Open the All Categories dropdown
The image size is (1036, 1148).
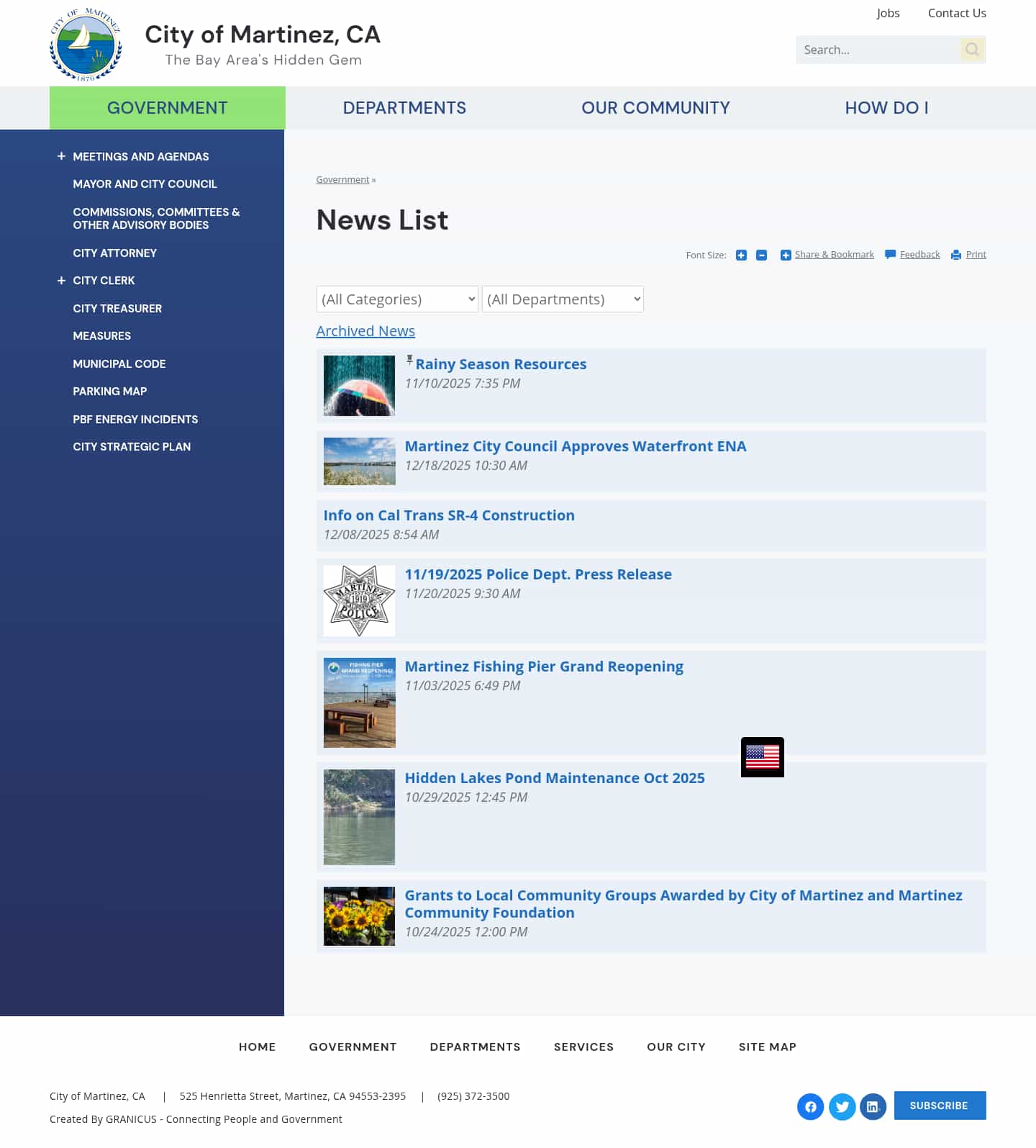click(397, 299)
